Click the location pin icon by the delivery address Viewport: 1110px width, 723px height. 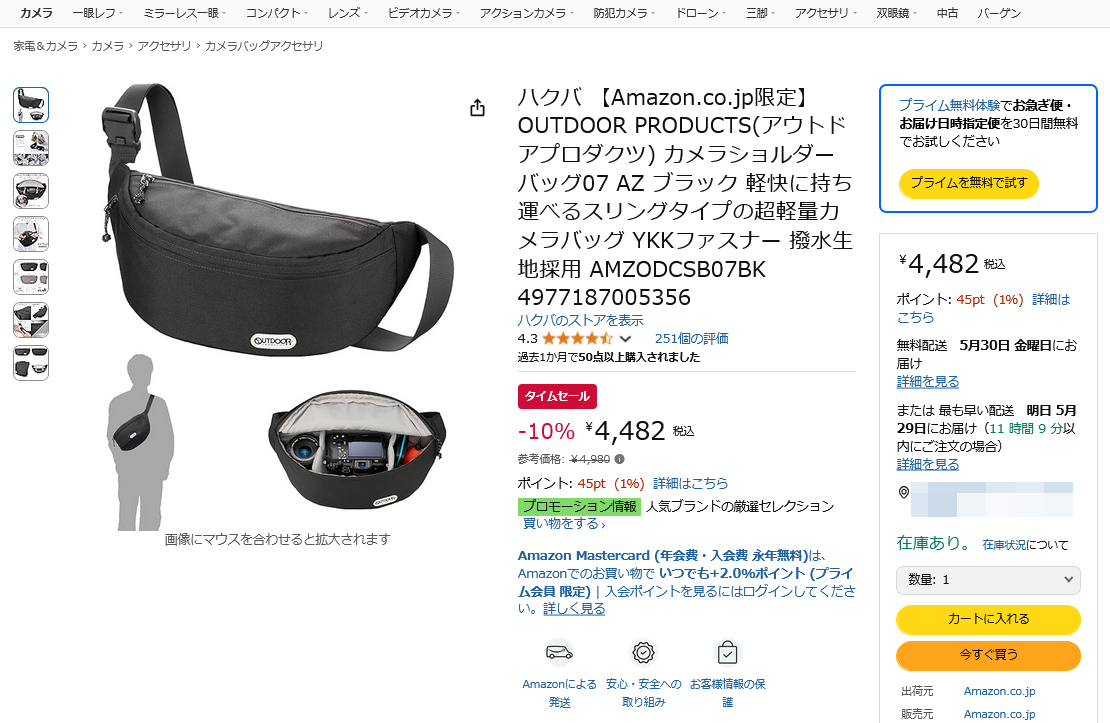903,492
